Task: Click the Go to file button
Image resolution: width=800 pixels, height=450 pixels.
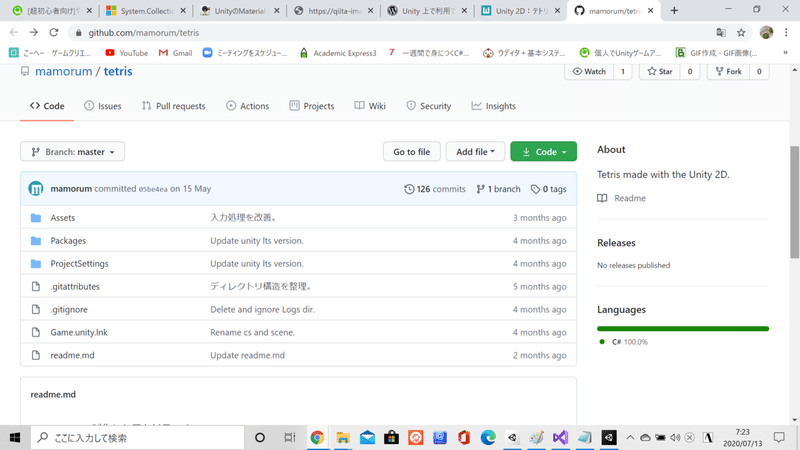Action: pyautogui.click(x=411, y=152)
